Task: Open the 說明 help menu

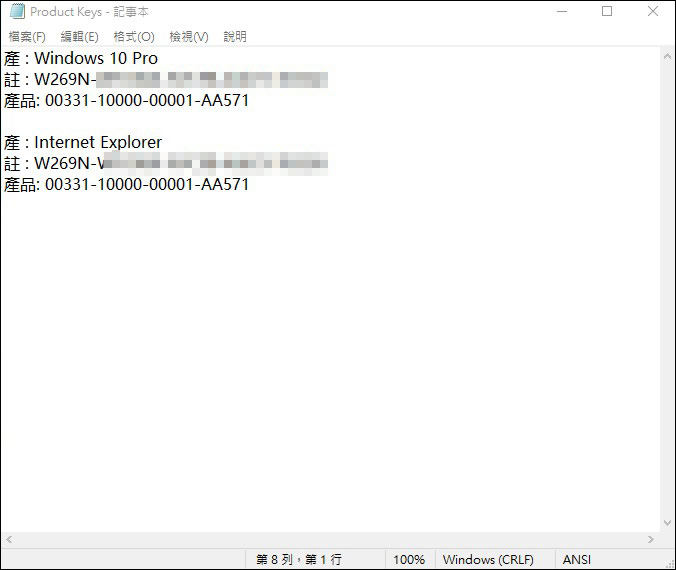Action: (235, 37)
